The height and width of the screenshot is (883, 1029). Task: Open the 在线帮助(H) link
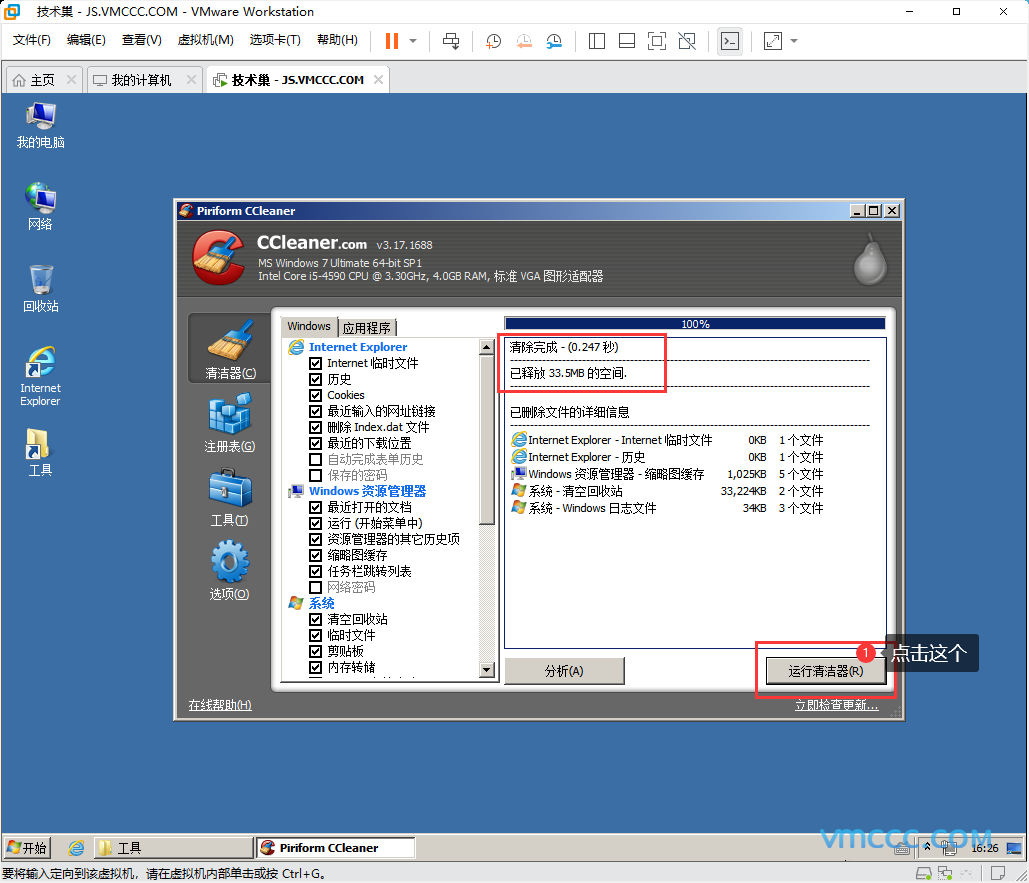pyautogui.click(x=220, y=705)
